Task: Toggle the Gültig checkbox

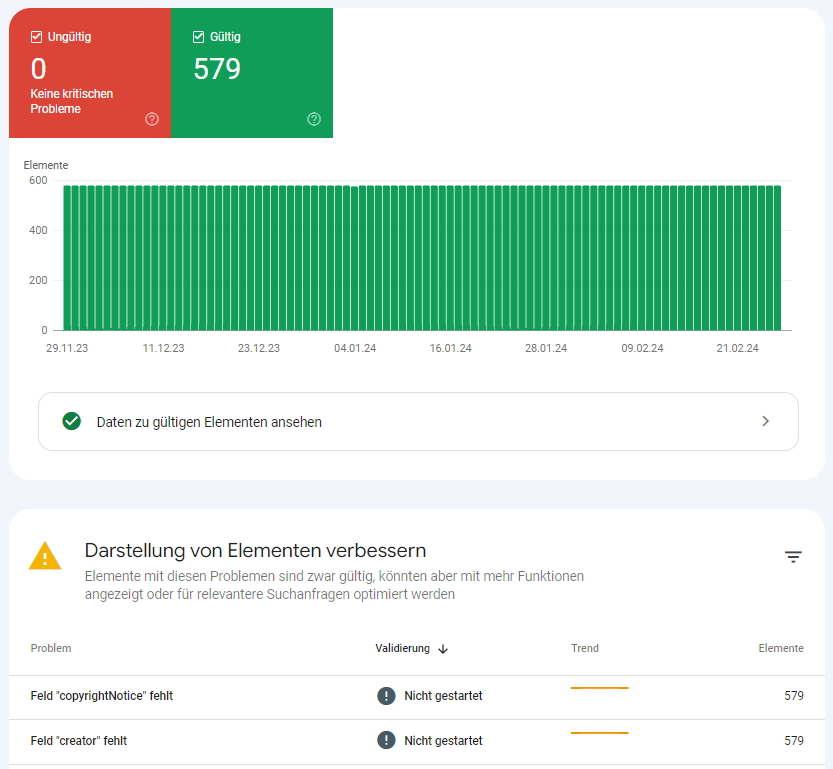Action: [x=198, y=37]
